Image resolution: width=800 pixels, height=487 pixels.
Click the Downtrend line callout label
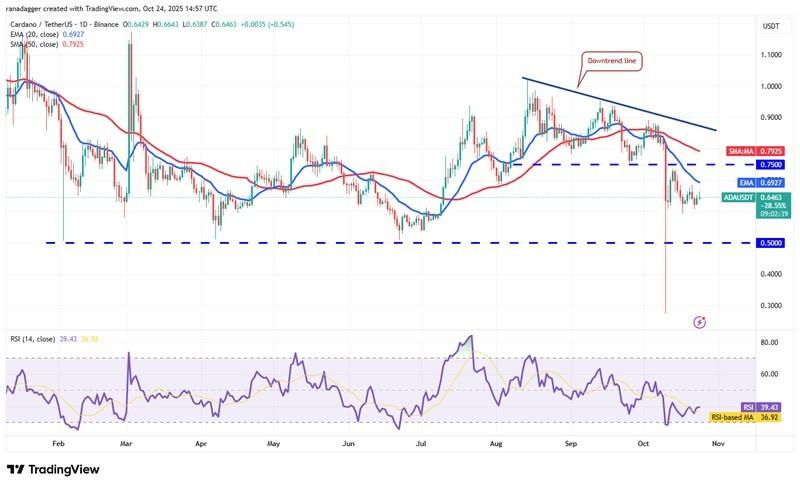(x=609, y=61)
